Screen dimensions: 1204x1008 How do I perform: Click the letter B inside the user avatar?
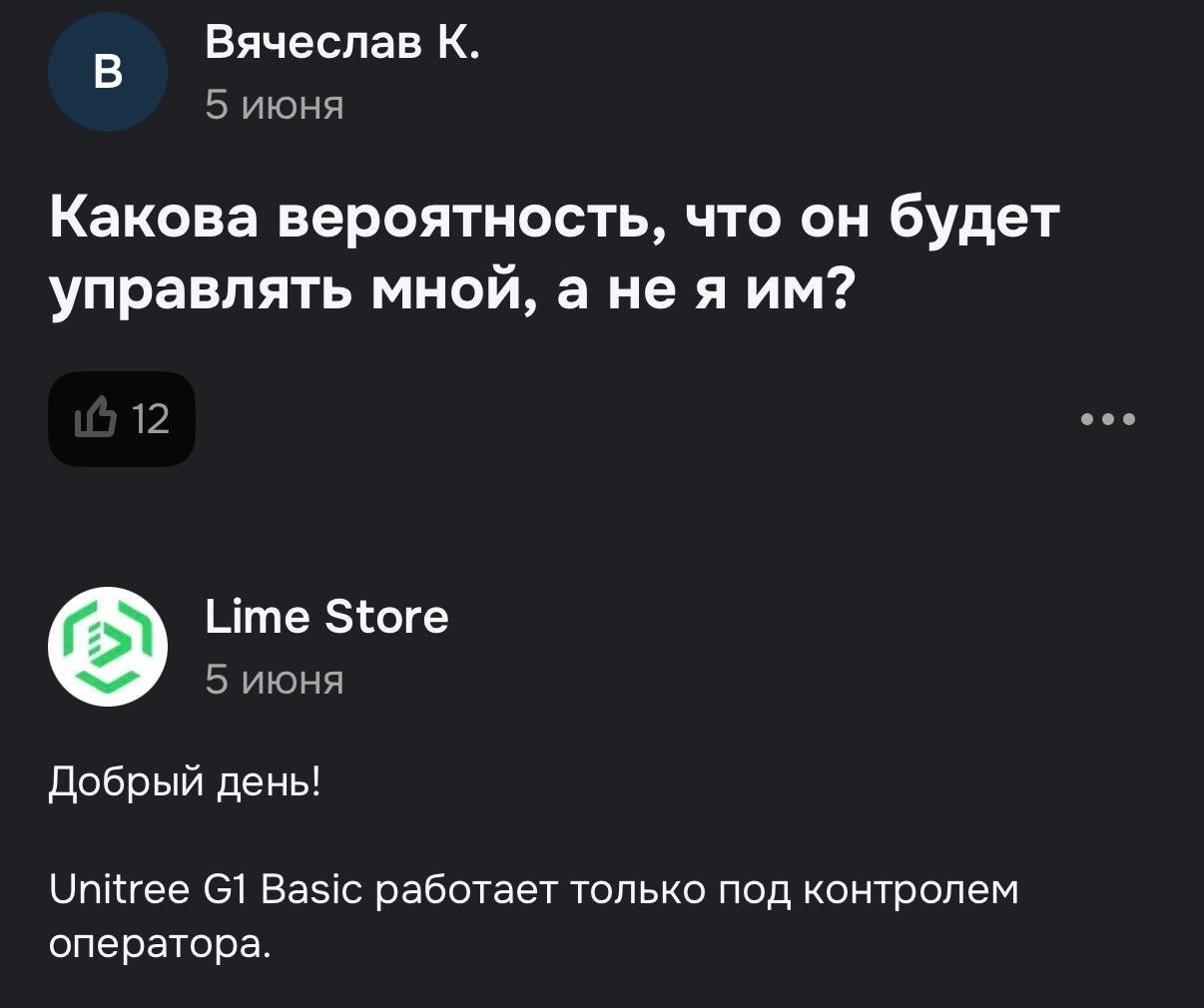108,72
